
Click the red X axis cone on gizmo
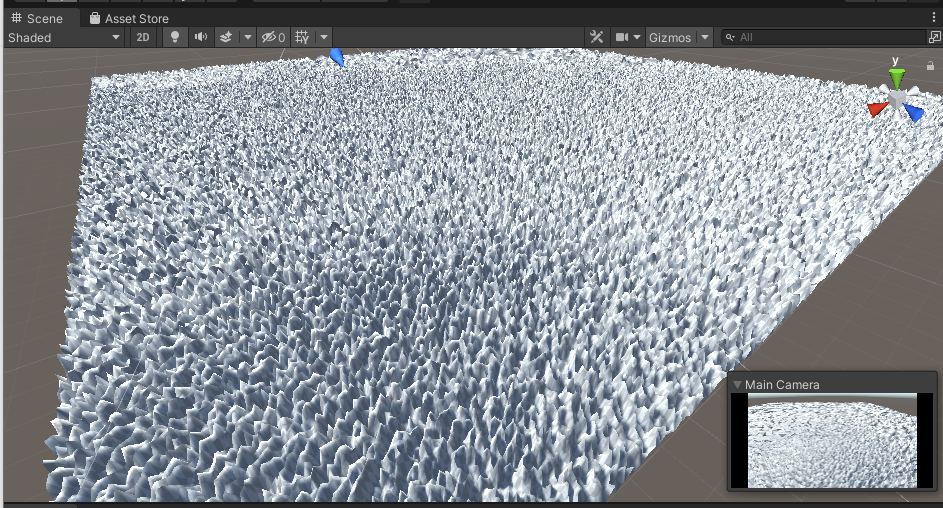pos(877,109)
